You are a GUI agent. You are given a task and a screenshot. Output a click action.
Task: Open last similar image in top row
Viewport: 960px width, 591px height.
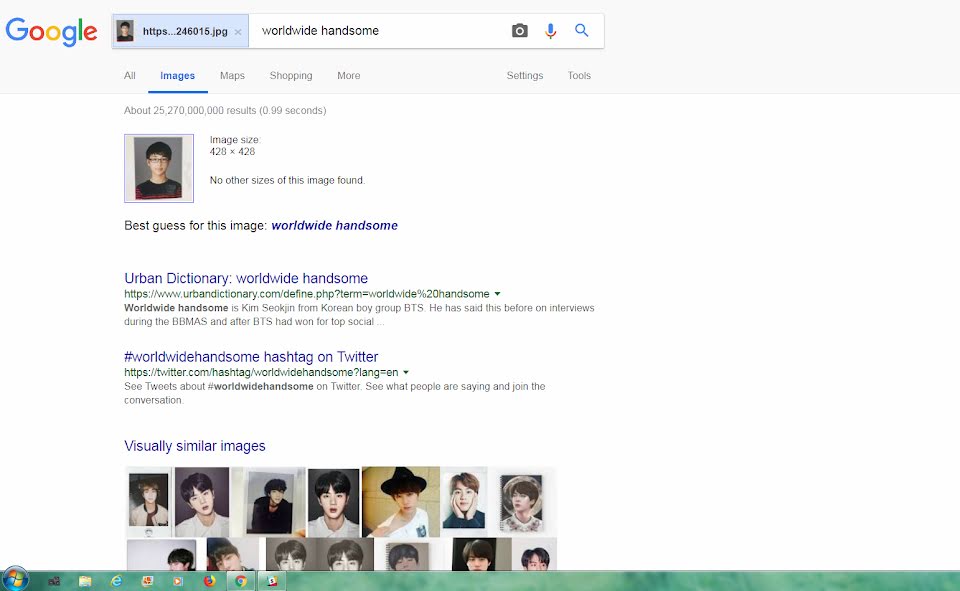[x=523, y=502]
